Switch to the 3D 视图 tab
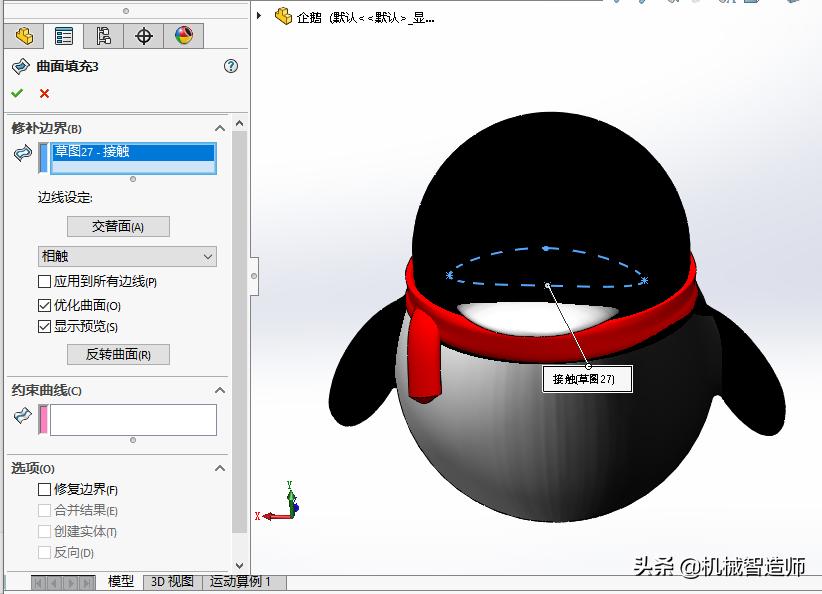The width and height of the screenshot is (822, 594). pos(172,581)
